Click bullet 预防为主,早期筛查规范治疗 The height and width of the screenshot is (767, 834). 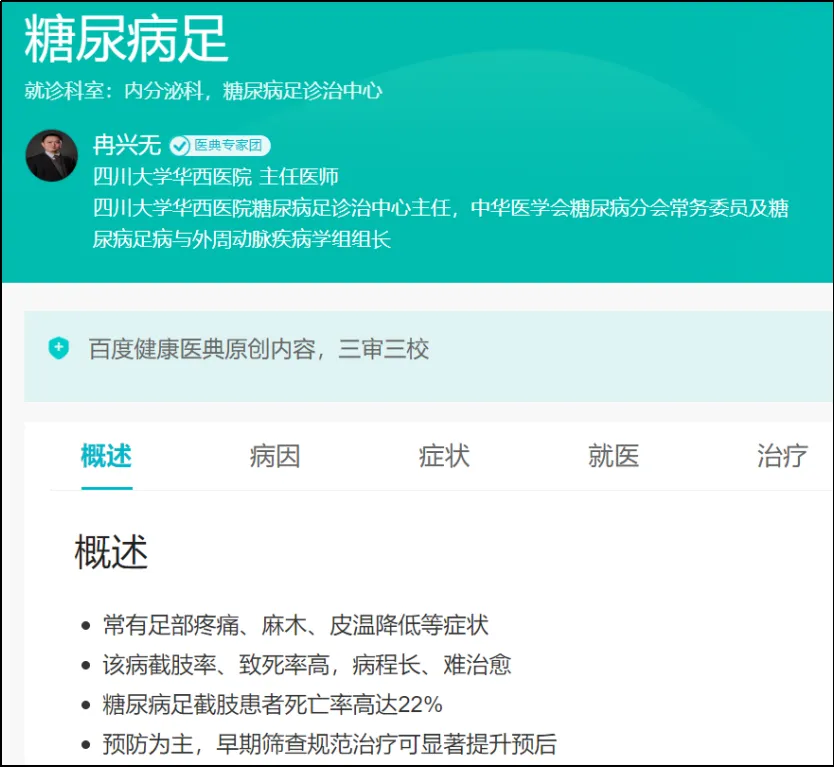click(330, 744)
